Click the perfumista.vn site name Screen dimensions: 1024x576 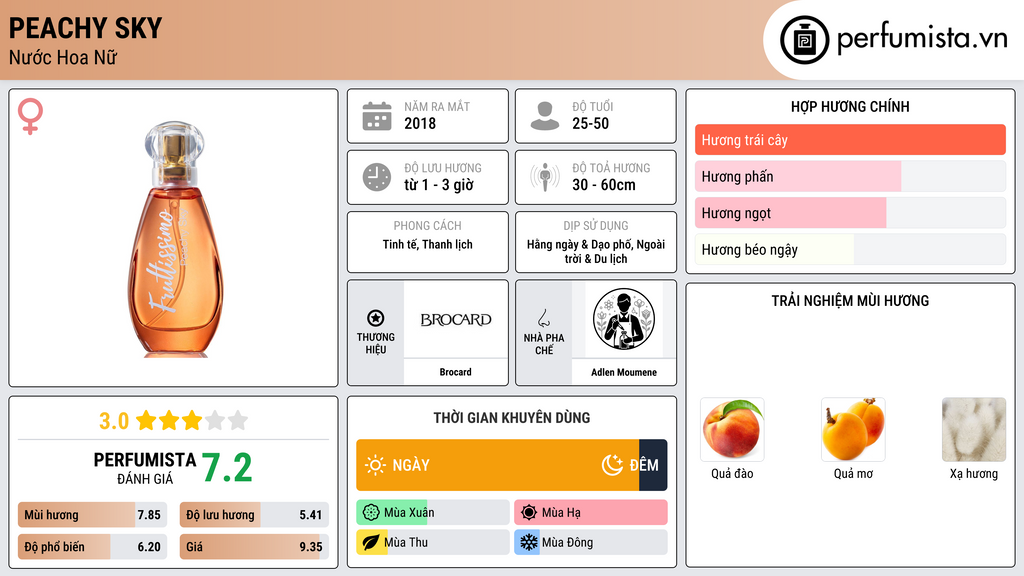click(922, 39)
